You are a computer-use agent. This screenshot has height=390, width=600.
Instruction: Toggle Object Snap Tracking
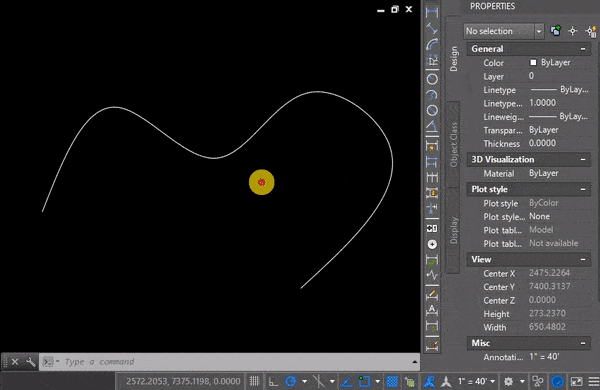coord(347,381)
